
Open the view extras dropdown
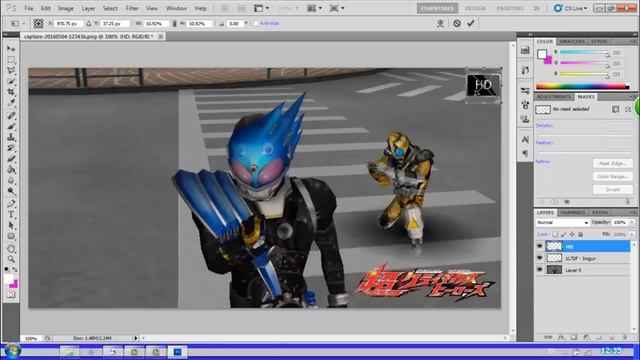(x=262, y=8)
